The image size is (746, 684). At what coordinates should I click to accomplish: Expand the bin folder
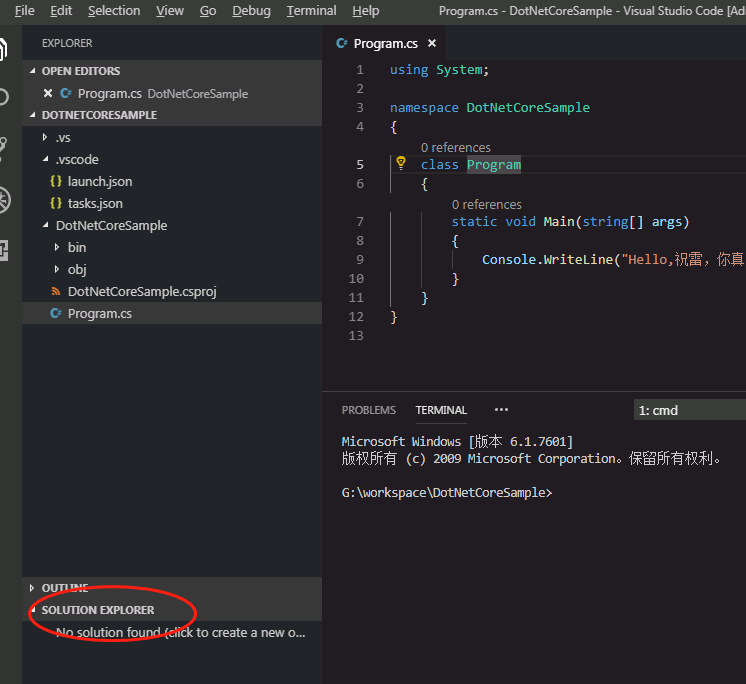pos(76,247)
